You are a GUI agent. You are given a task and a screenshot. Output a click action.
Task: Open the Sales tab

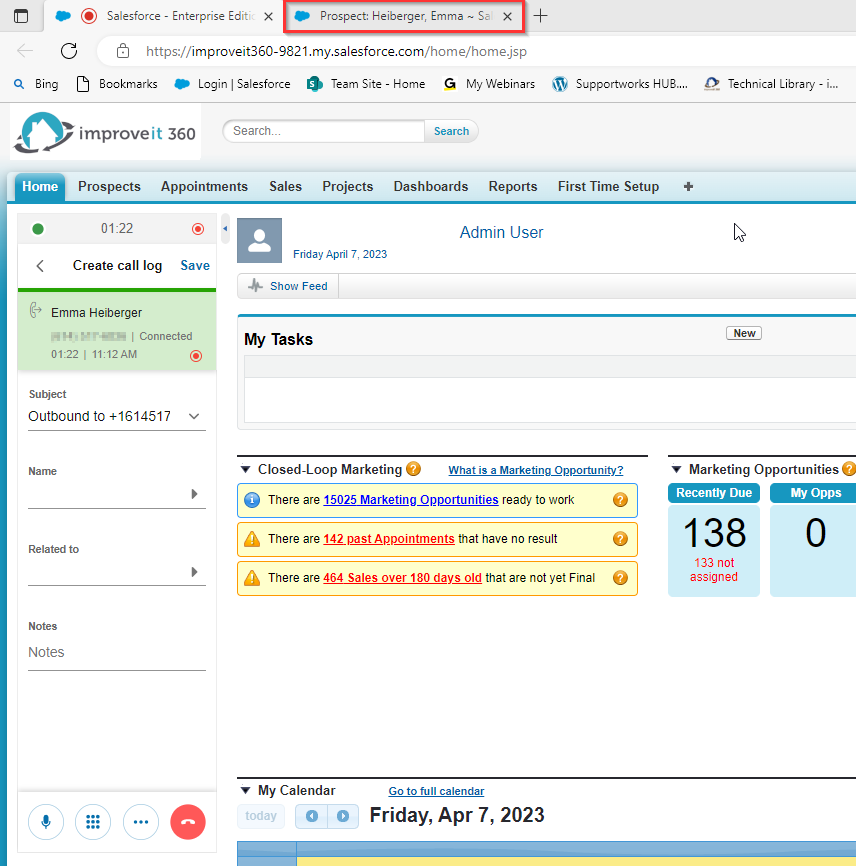tap(286, 187)
